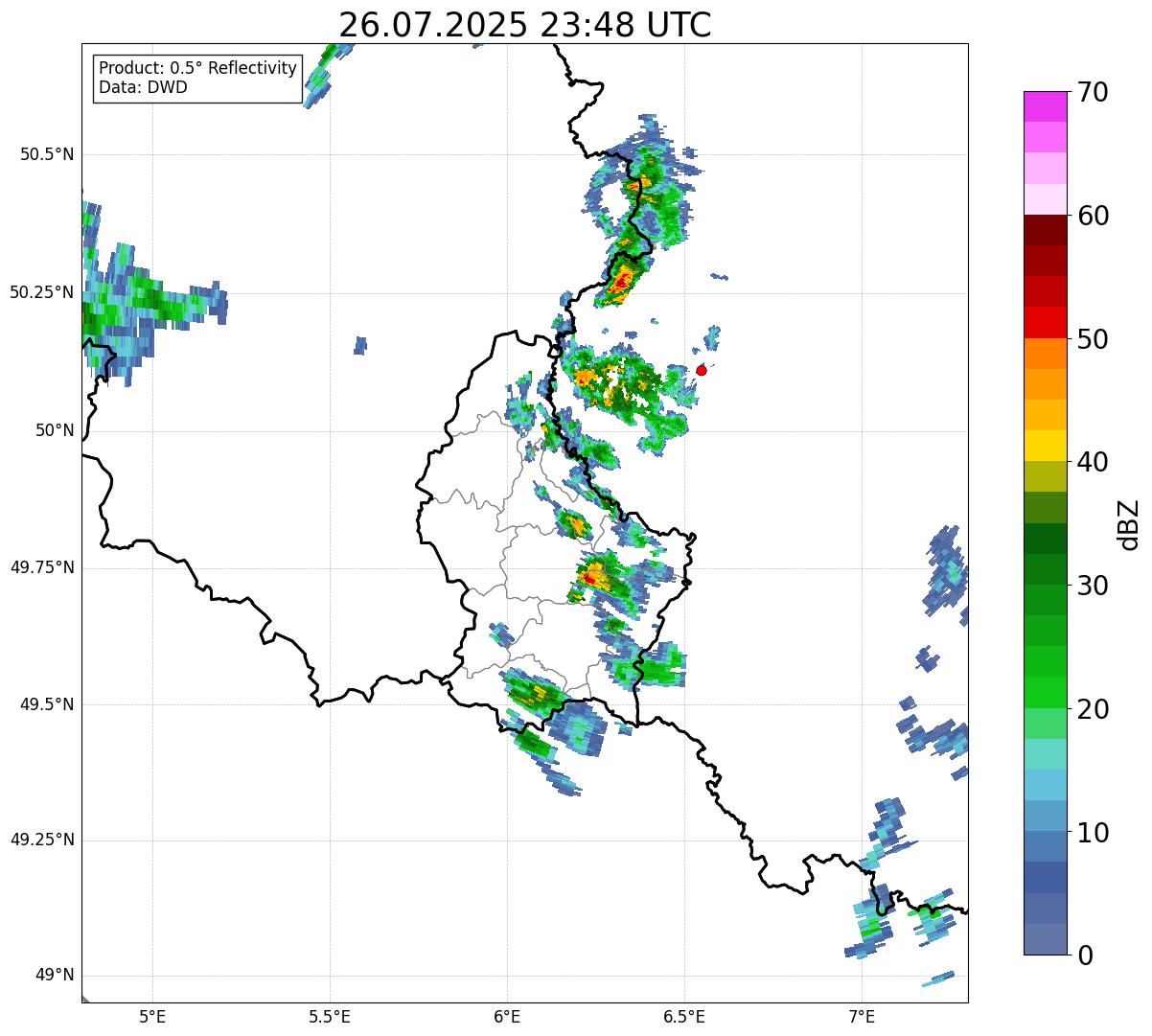Pick the dark maroon swatch below 60
The image size is (1152, 1036).
(1046, 230)
